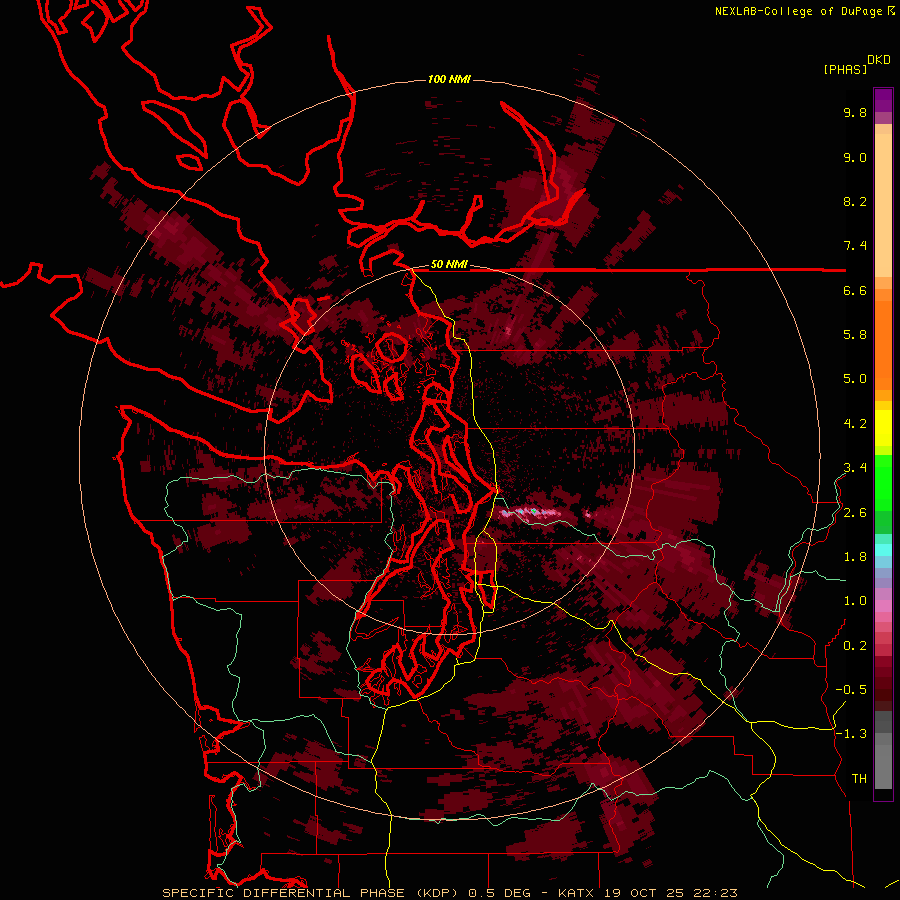
Task: Select the -0.5 scale value
Action: [851, 690]
